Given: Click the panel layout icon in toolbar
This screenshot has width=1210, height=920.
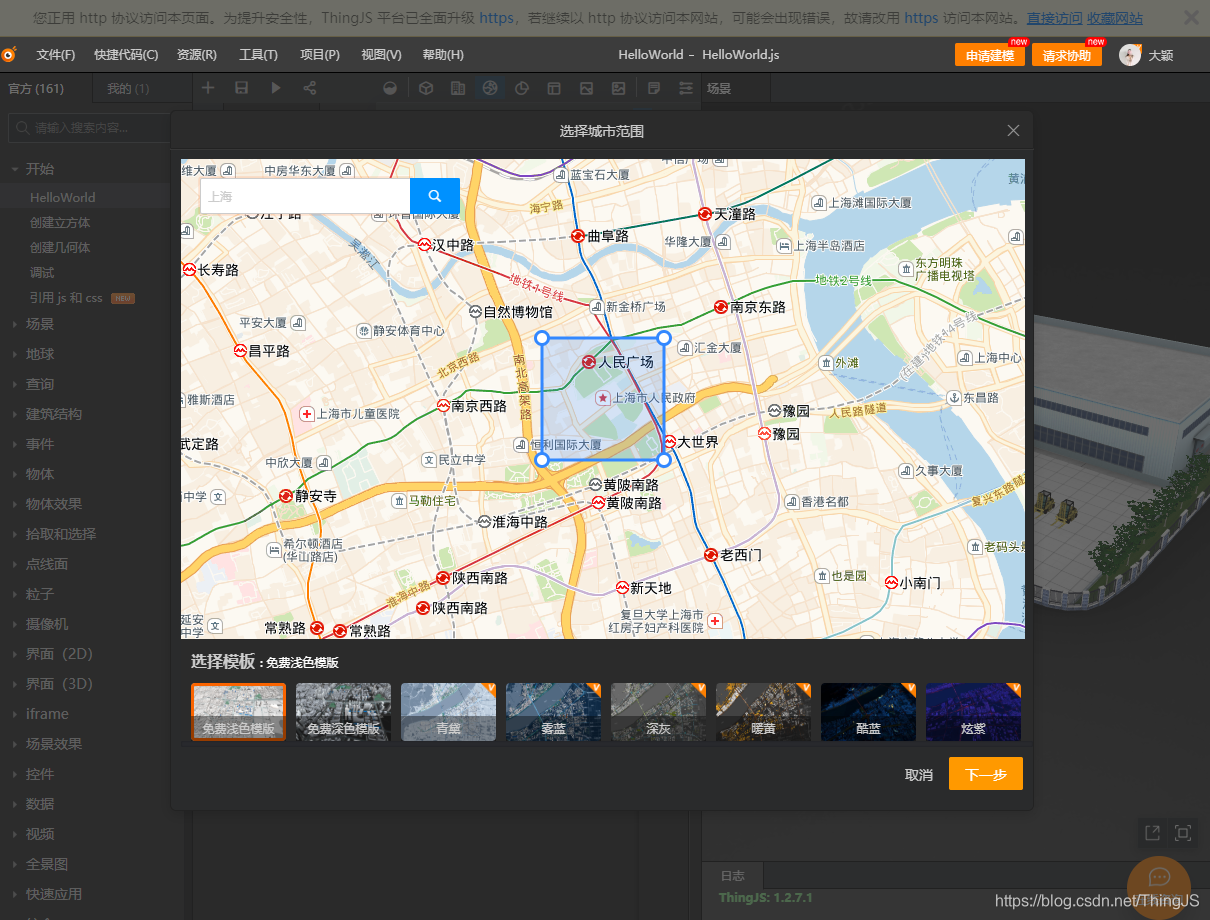Looking at the screenshot, I should point(553,88).
